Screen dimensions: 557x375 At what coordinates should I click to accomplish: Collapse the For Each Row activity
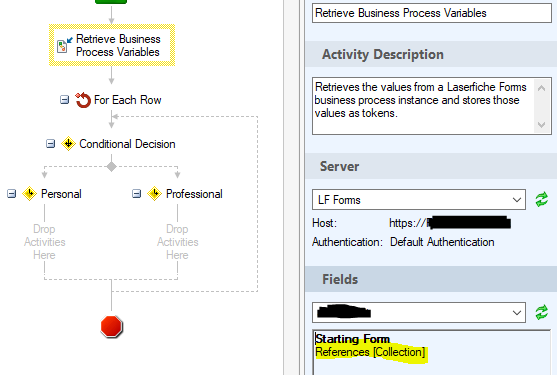point(64,100)
